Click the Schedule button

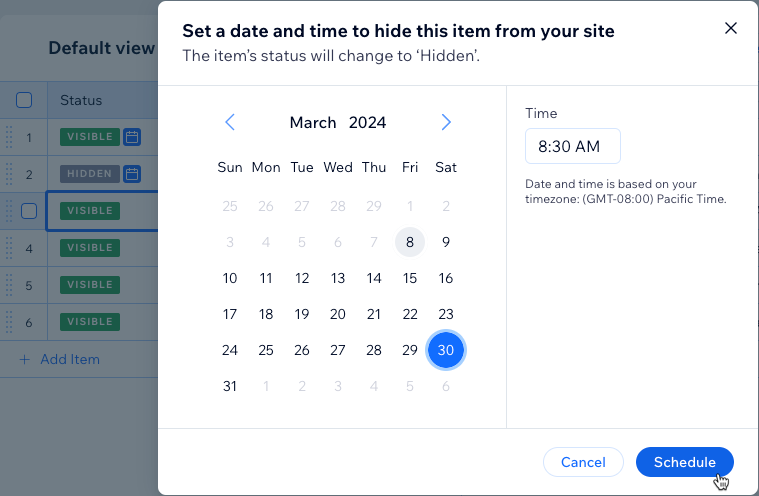click(x=684, y=462)
